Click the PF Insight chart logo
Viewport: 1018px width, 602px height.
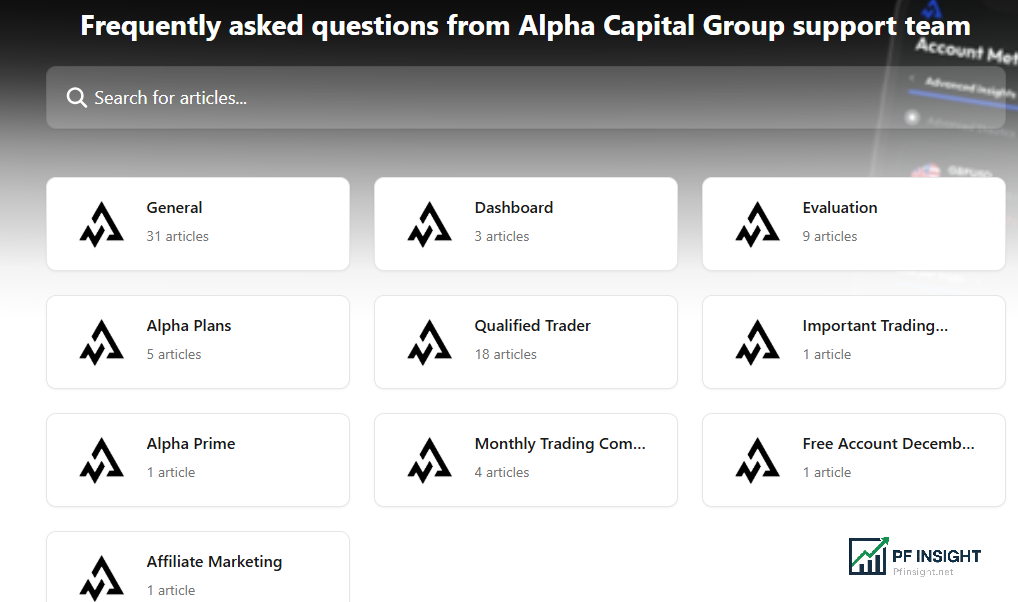(868, 556)
